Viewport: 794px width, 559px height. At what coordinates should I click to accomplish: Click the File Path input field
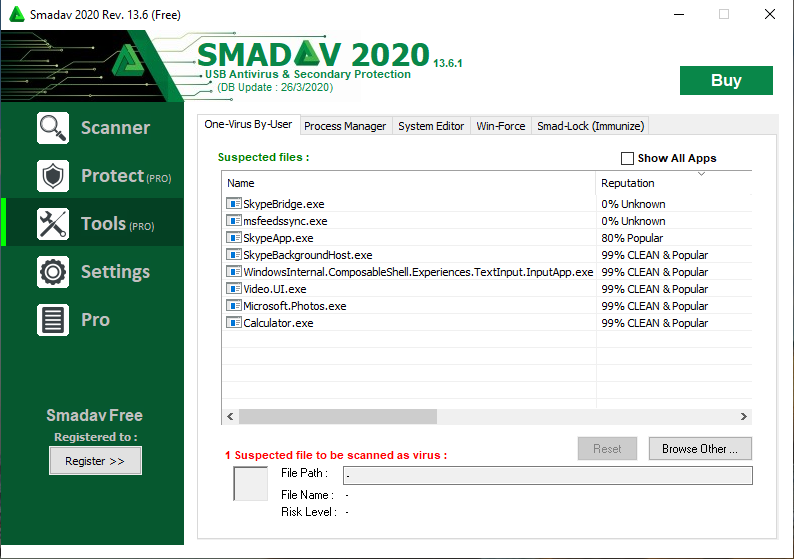point(548,475)
